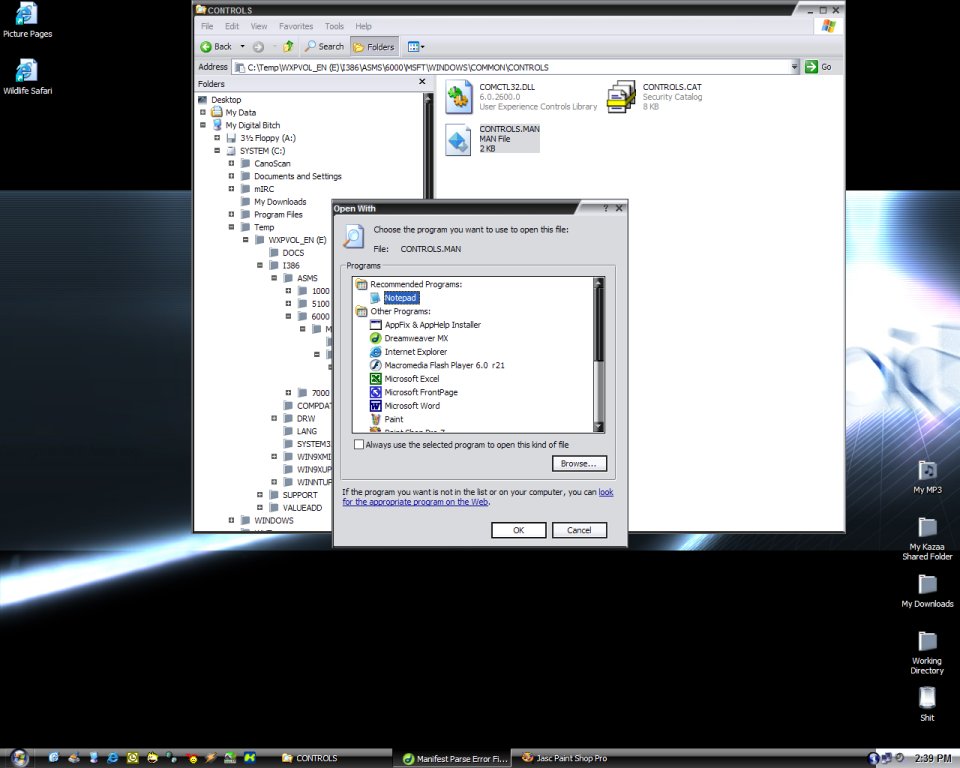960x768 pixels.
Task: Select the Paint icon in Other Programs
Action: [x=375, y=419]
